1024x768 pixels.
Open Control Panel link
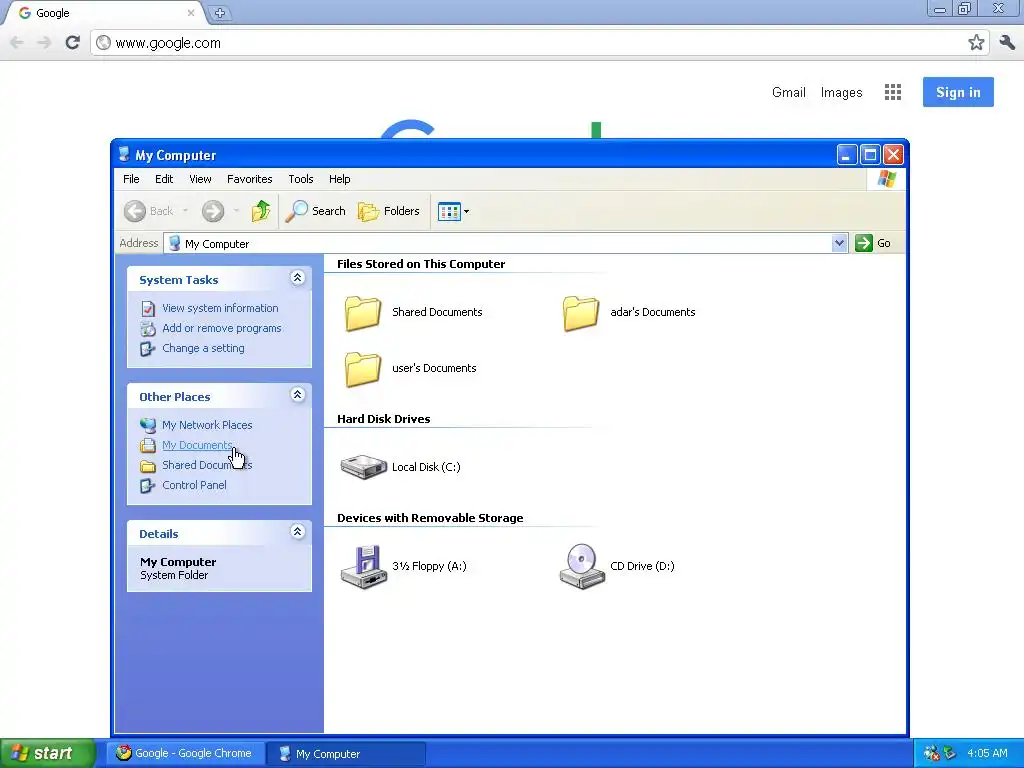coord(195,485)
